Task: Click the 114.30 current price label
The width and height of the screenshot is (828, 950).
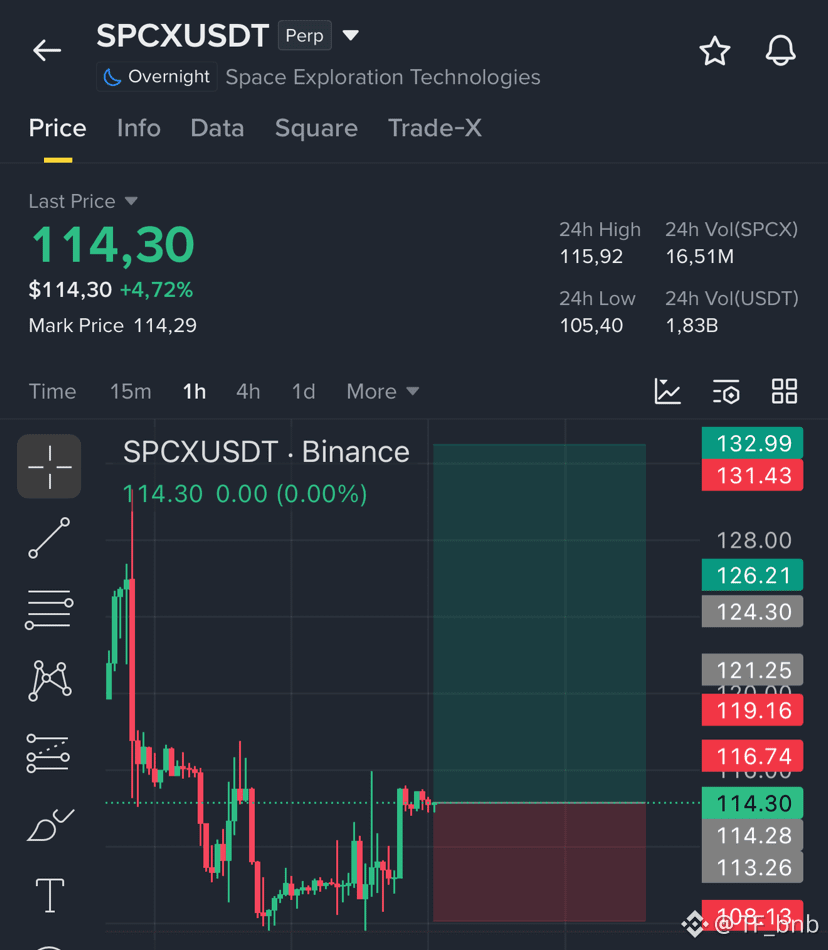Action: [752, 803]
